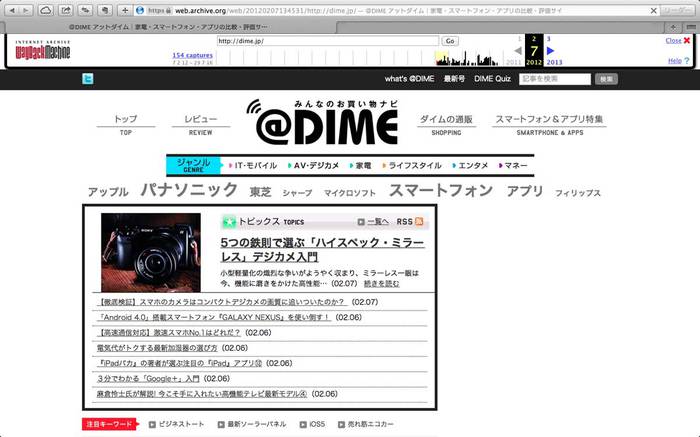Open what's @DIME link
This screenshot has height=437, width=700.
tap(409, 79)
